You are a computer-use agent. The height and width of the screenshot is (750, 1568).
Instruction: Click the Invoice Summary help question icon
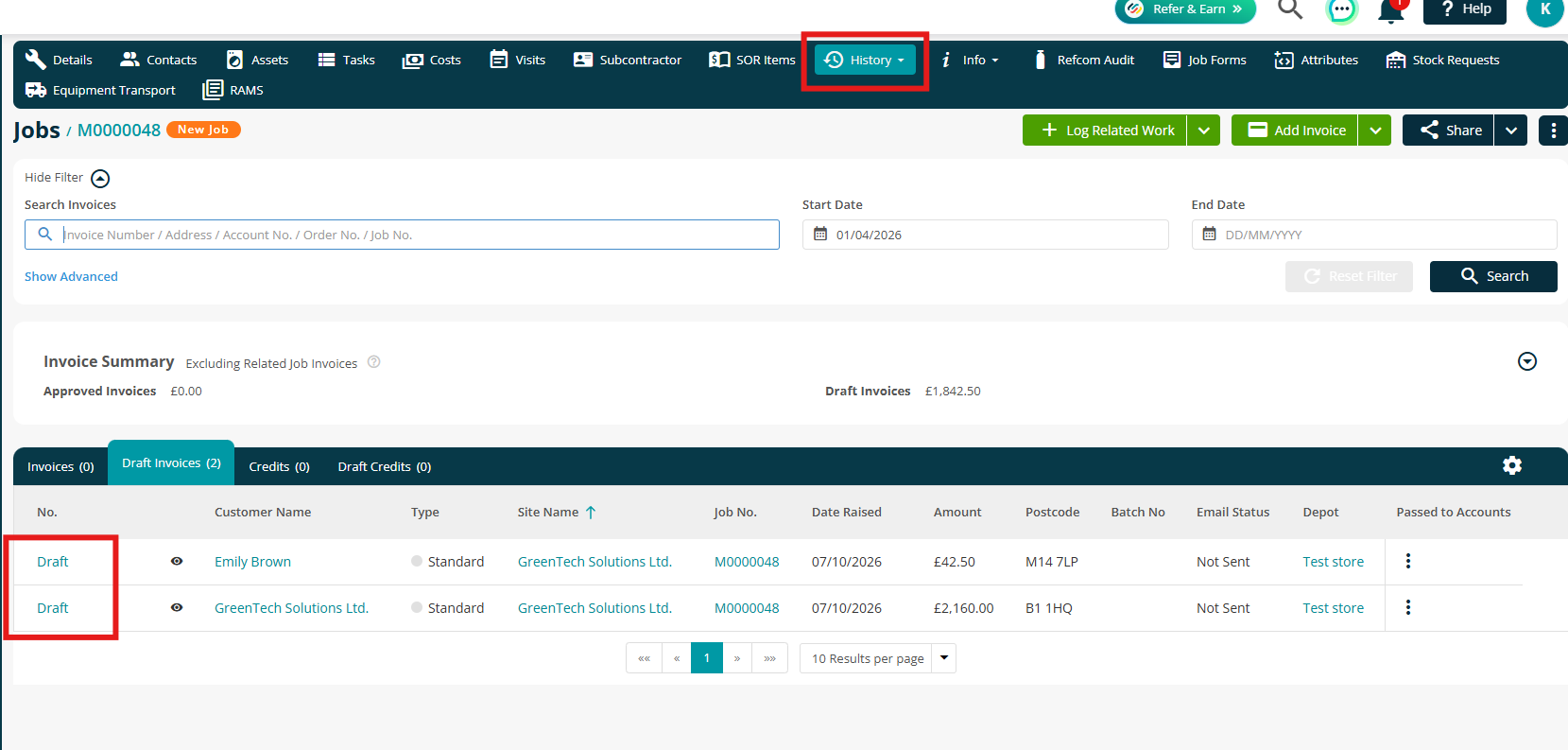coord(373,362)
